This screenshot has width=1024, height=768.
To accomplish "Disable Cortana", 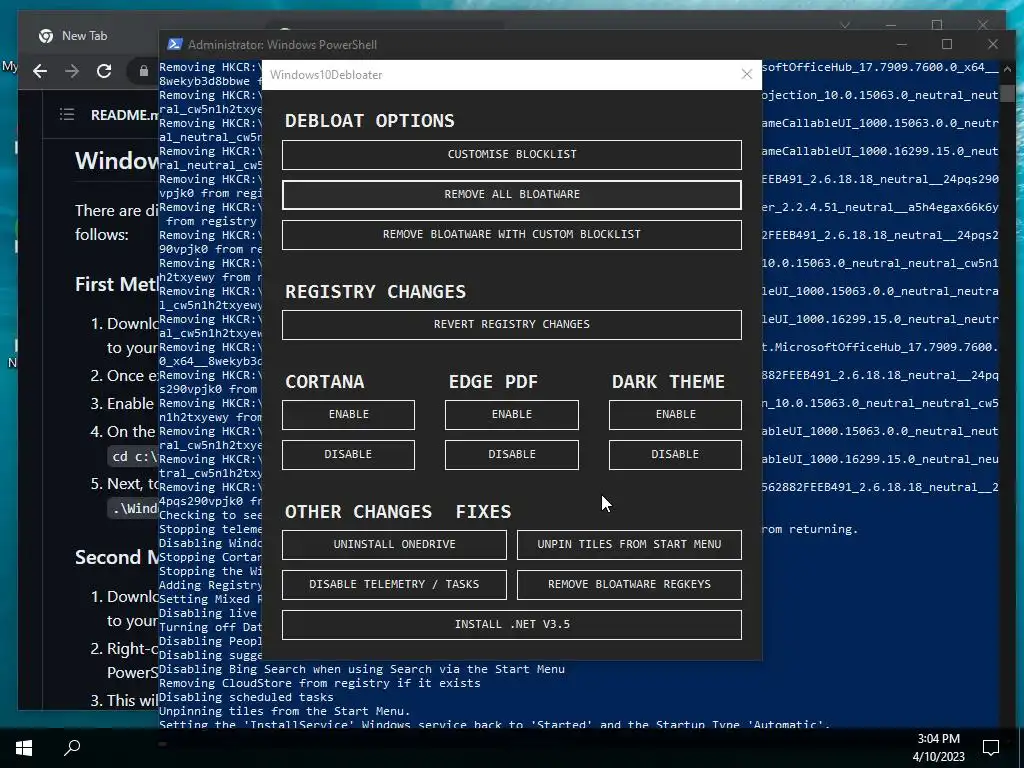I will pyautogui.click(x=348, y=455).
